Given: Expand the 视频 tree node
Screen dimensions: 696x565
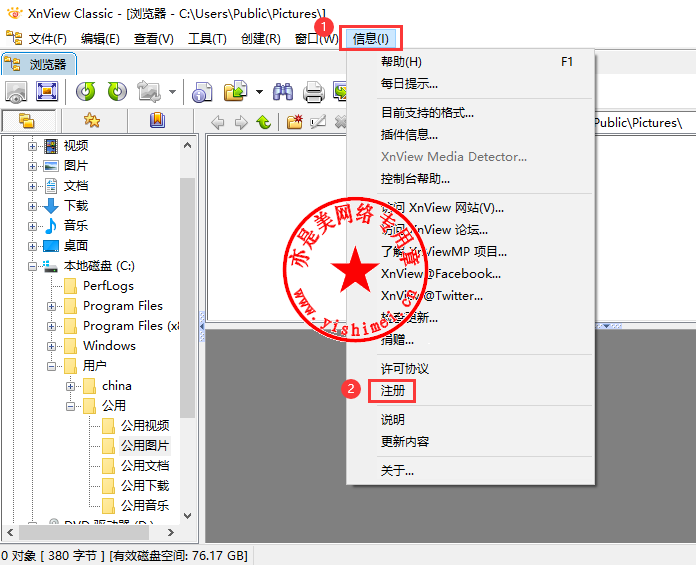Looking at the screenshot, I should (32, 146).
